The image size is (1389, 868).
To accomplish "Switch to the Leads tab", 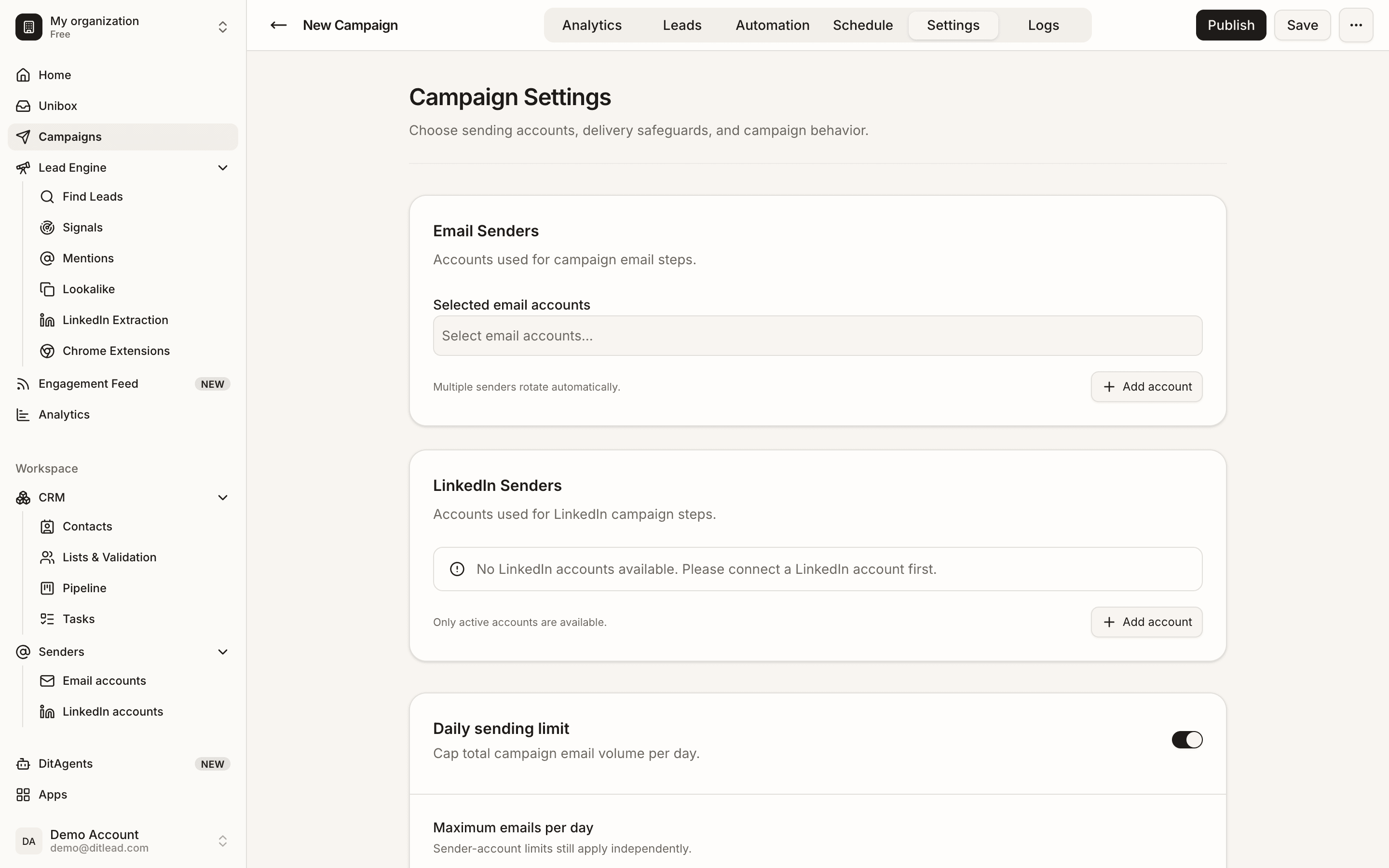I will [682, 25].
